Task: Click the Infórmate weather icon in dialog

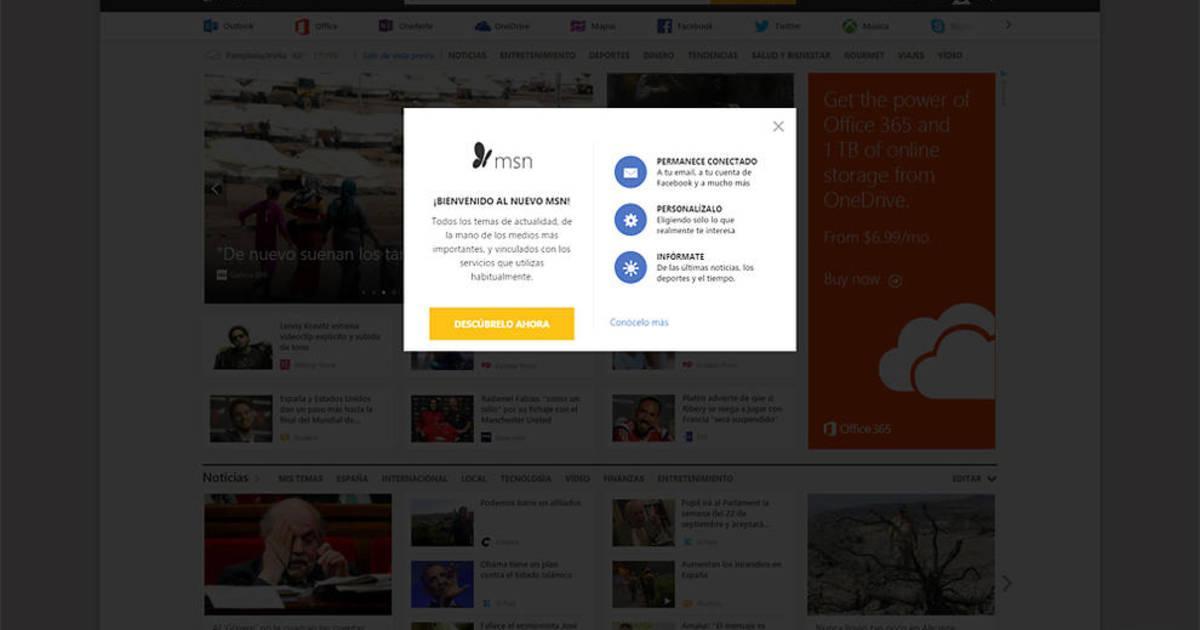Action: tap(631, 268)
